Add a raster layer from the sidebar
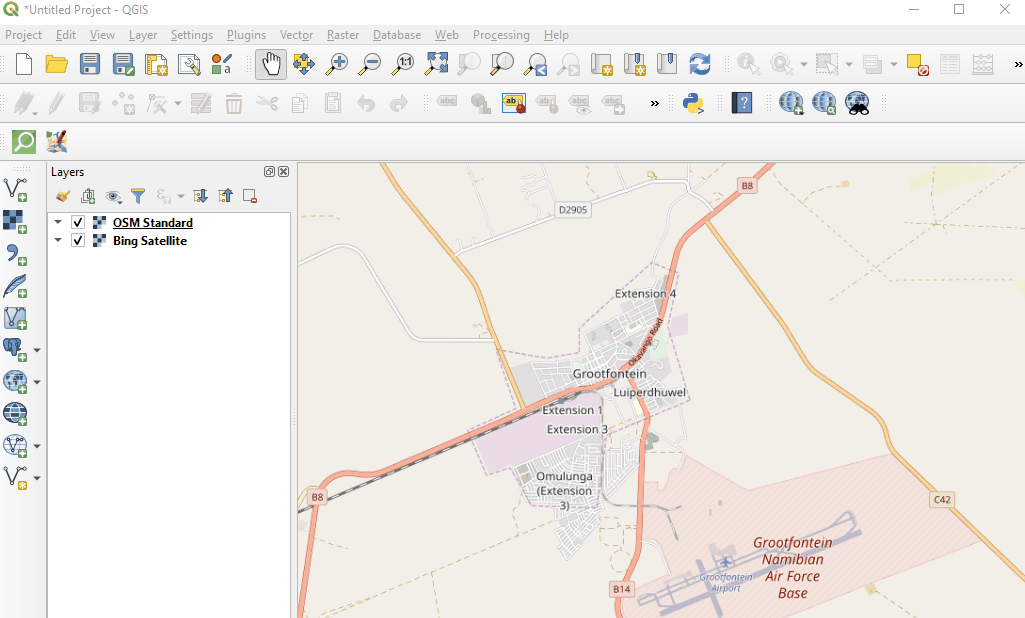The width and height of the screenshot is (1025, 618). point(15,222)
